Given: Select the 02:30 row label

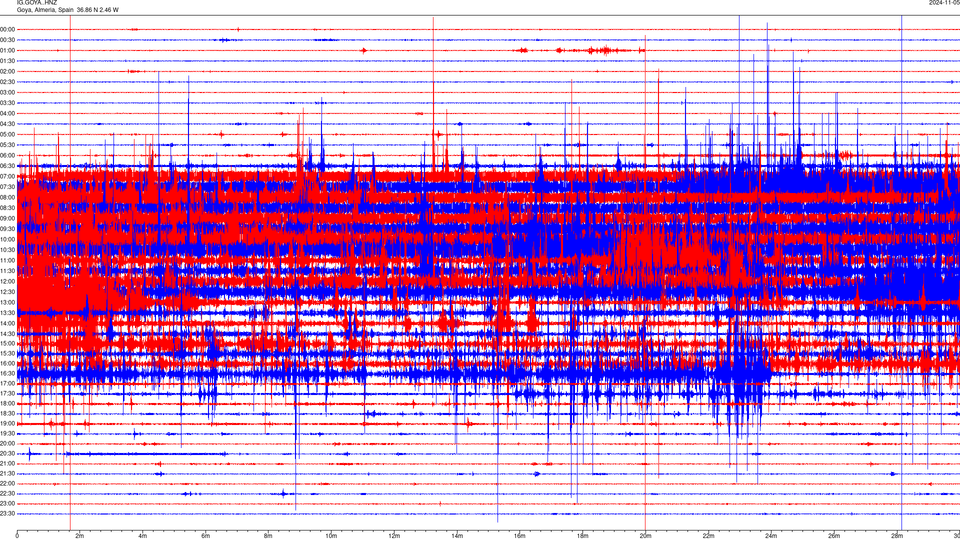Looking at the screenshot, I should coord(7,81).
